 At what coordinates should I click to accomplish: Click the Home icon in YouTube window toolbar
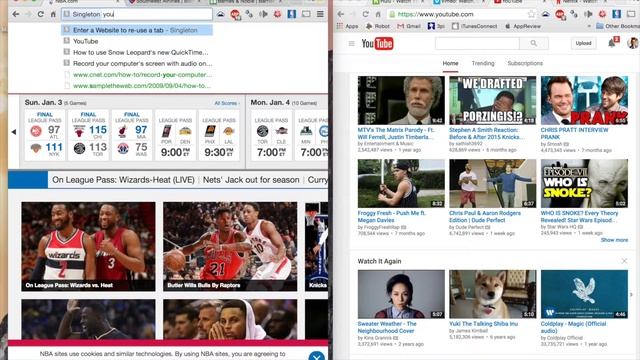(378, 14)
